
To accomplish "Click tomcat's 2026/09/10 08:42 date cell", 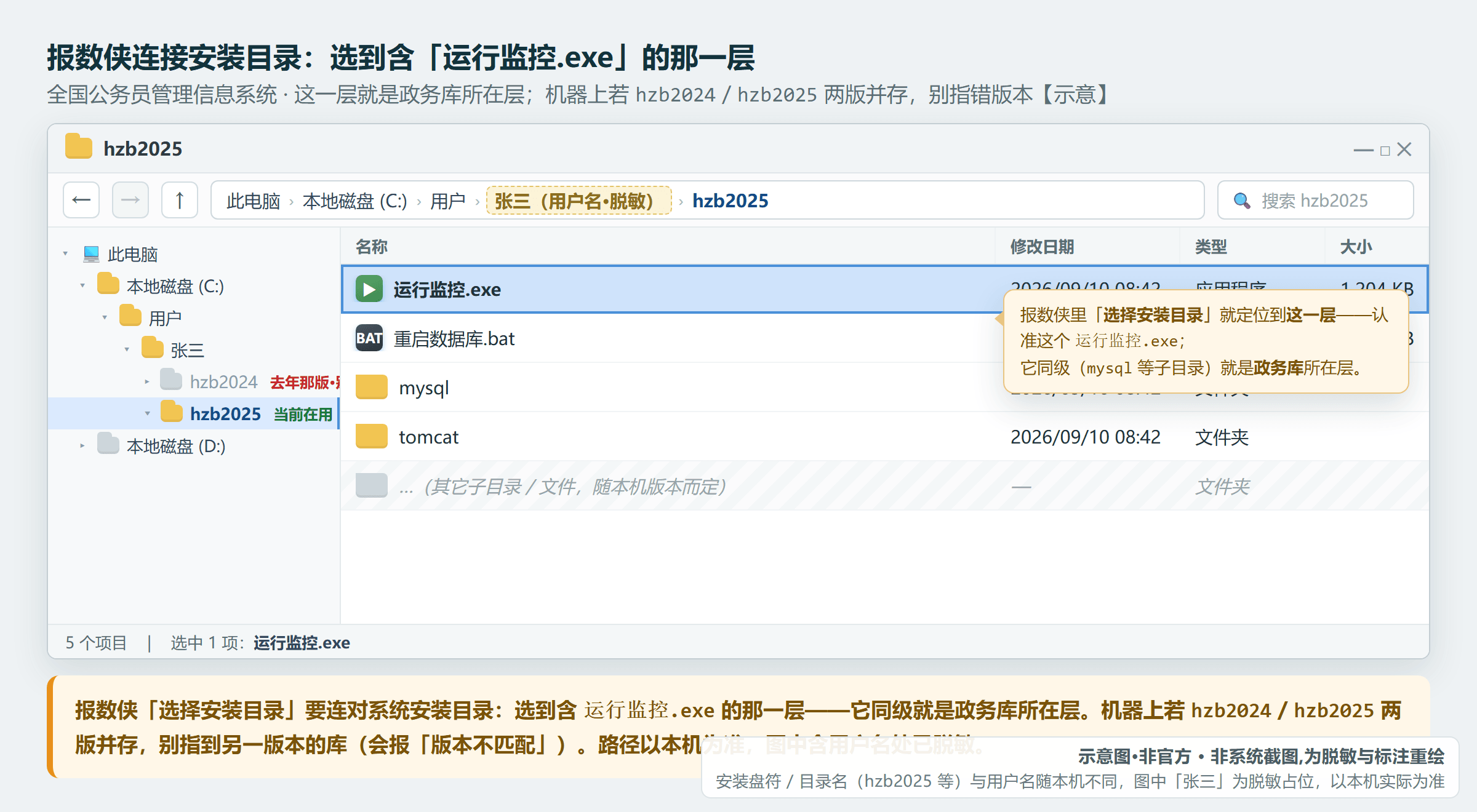I will [x=1086, y=437].
